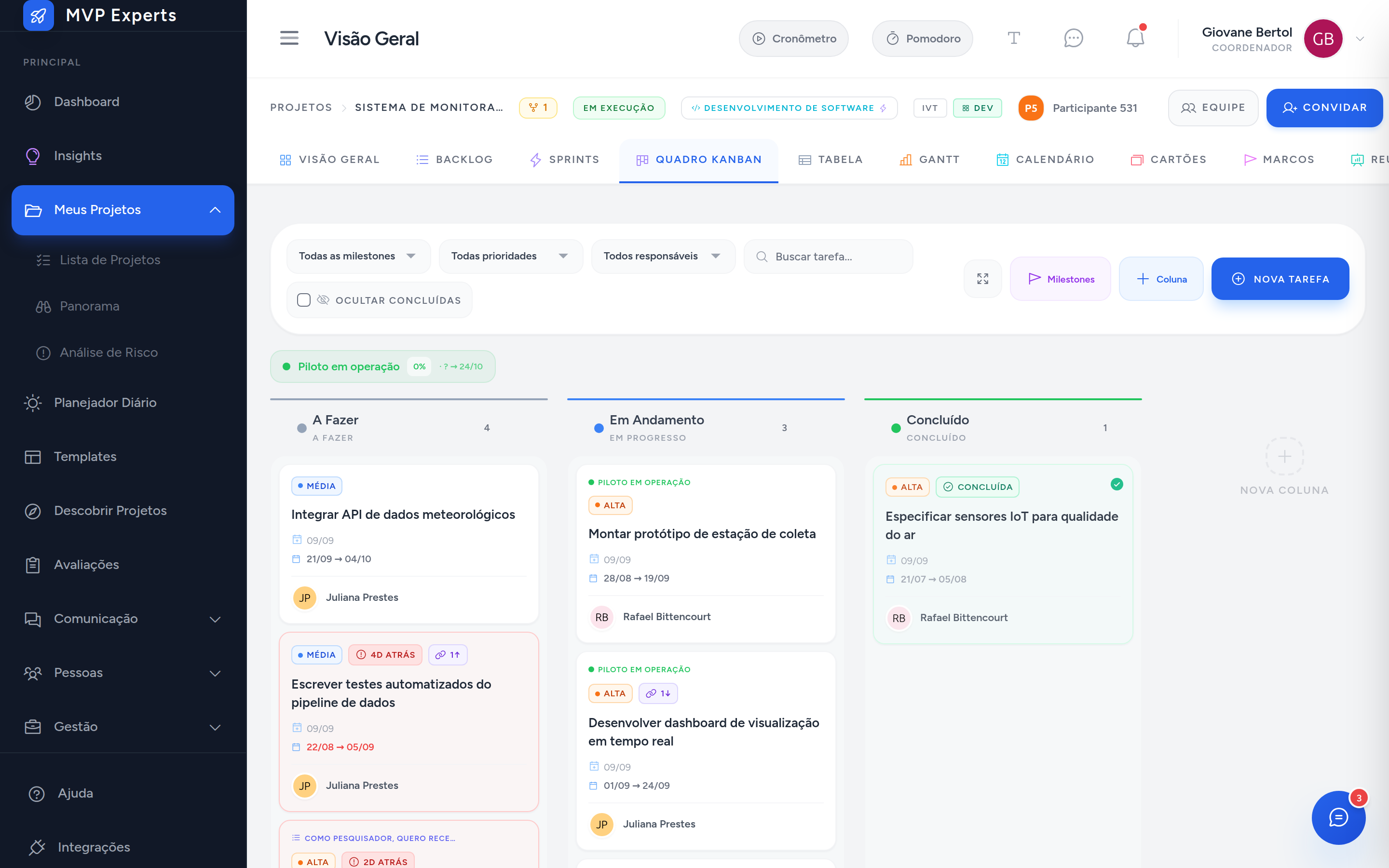Switch to Tabela tab
1389x868 pixels.
[831, 160]
